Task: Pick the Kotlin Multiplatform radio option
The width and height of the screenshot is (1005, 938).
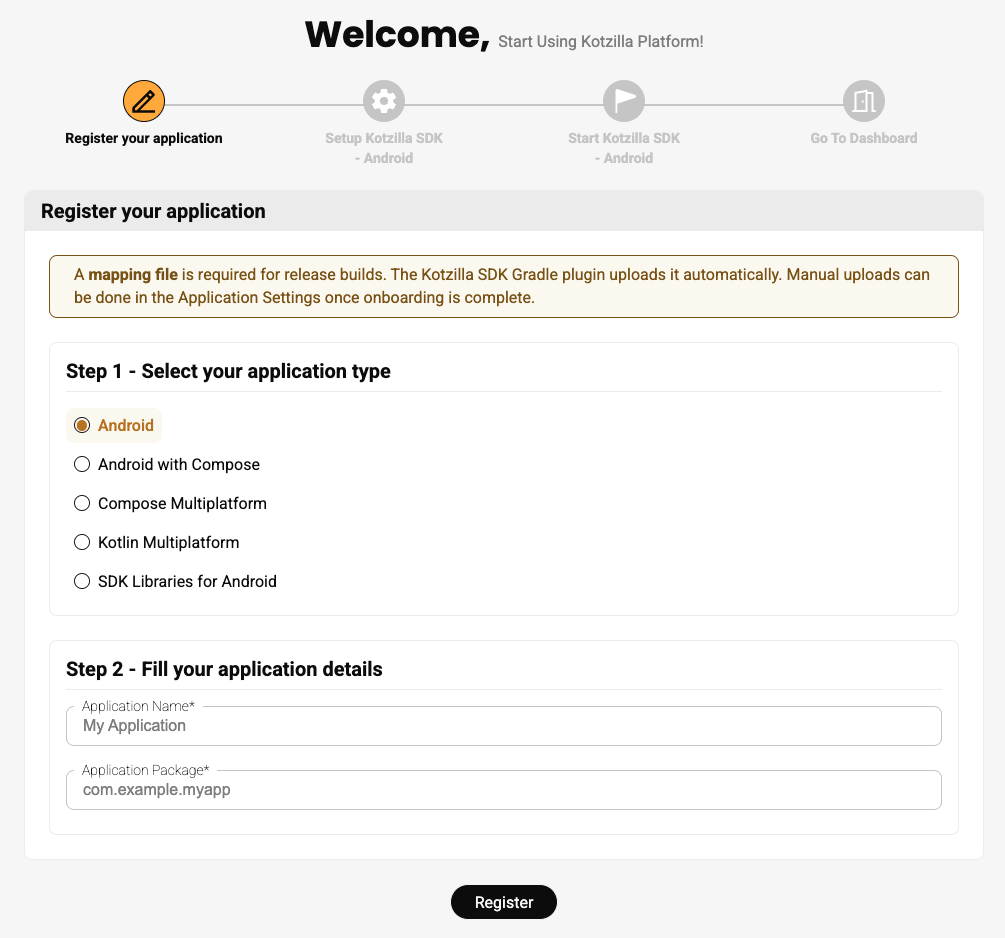Action: click(83, 543)
